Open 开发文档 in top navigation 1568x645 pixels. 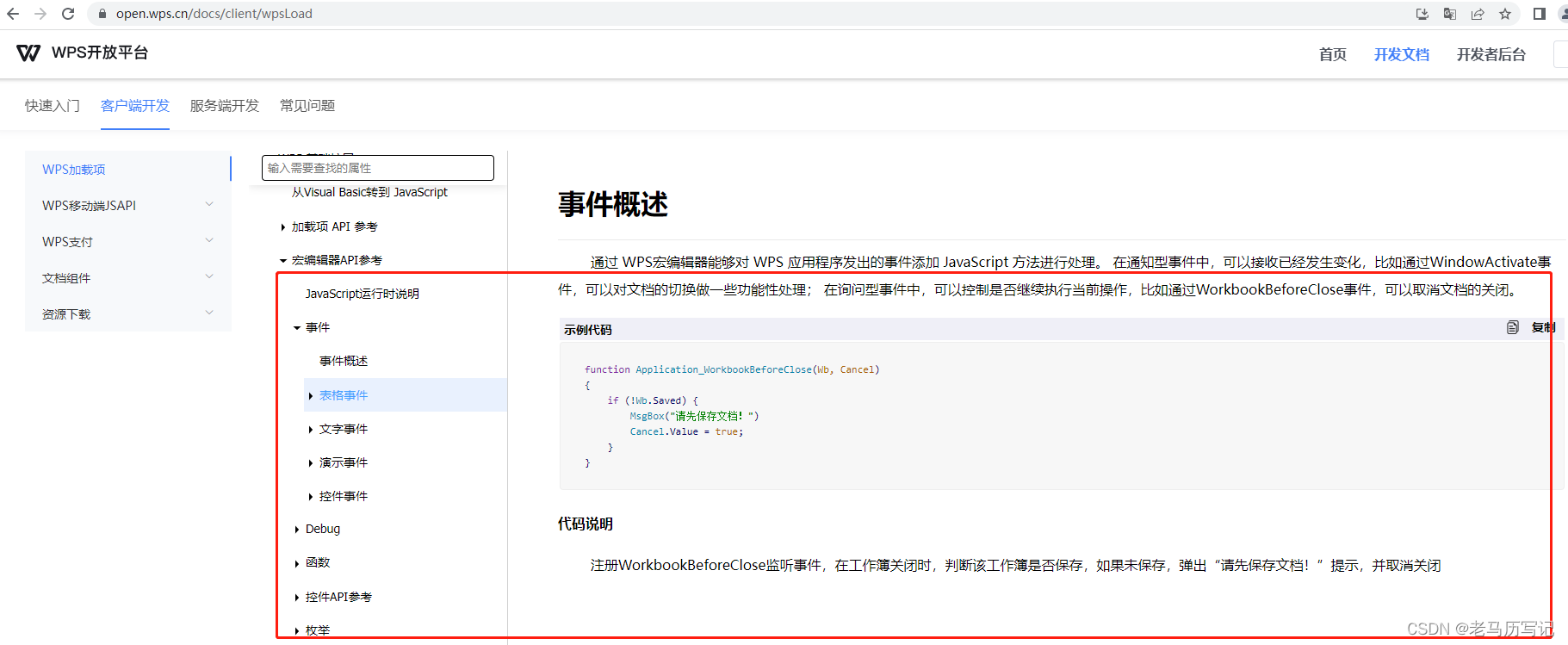[1401, 54]
